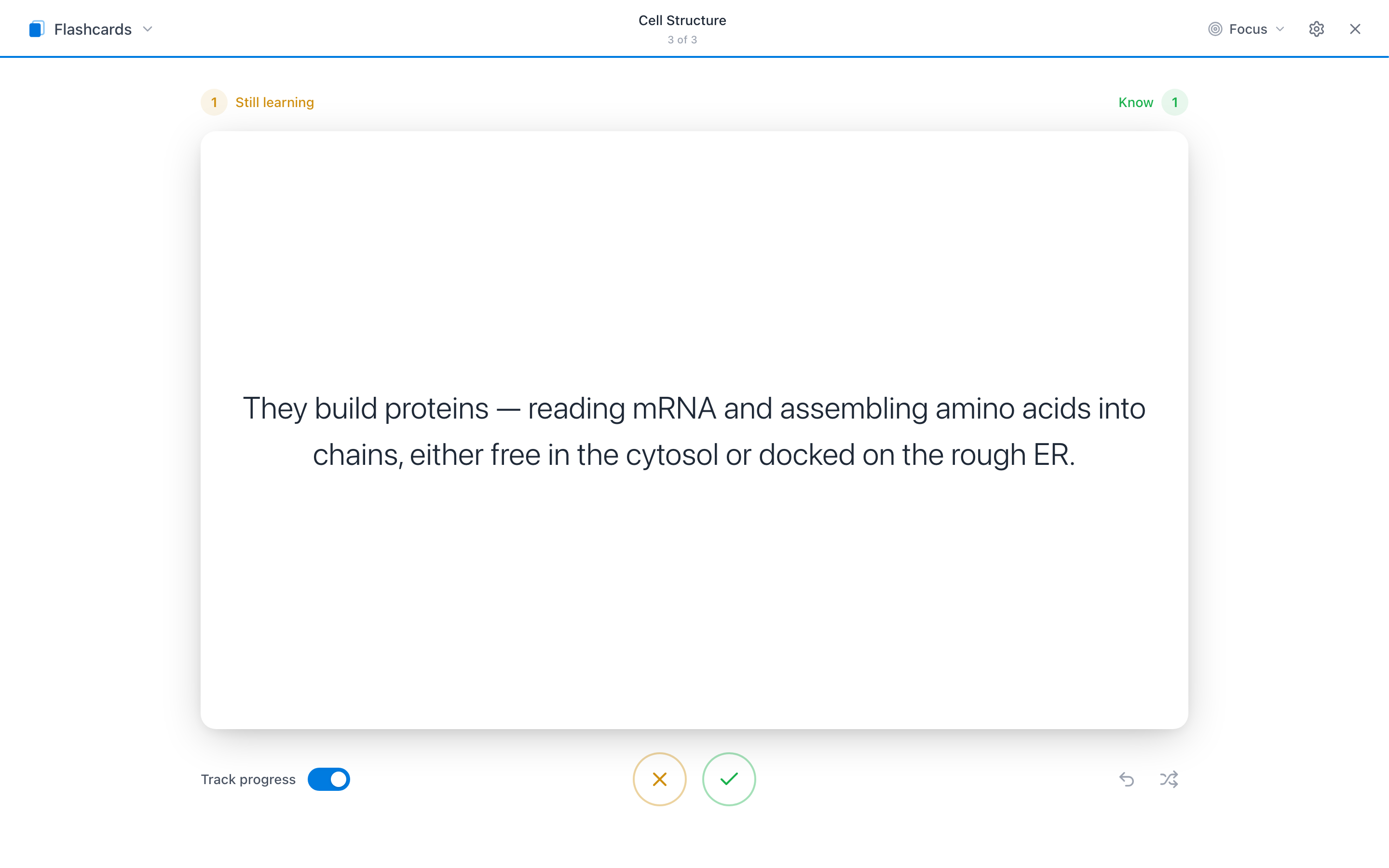1389x868 pixels.
Task: Toggle the Track progress switch off
Action: coord(328,779)
